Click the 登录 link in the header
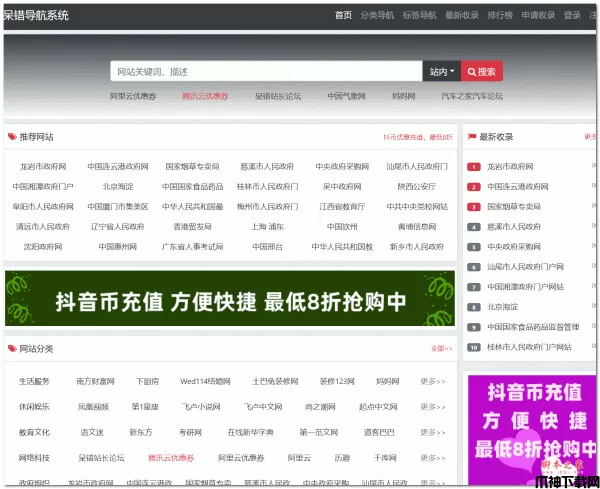 [572, 15]
